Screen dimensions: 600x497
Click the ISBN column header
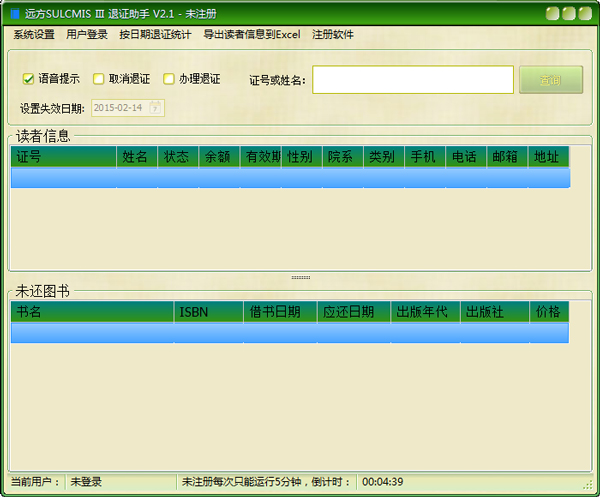[x=209, y=312]
